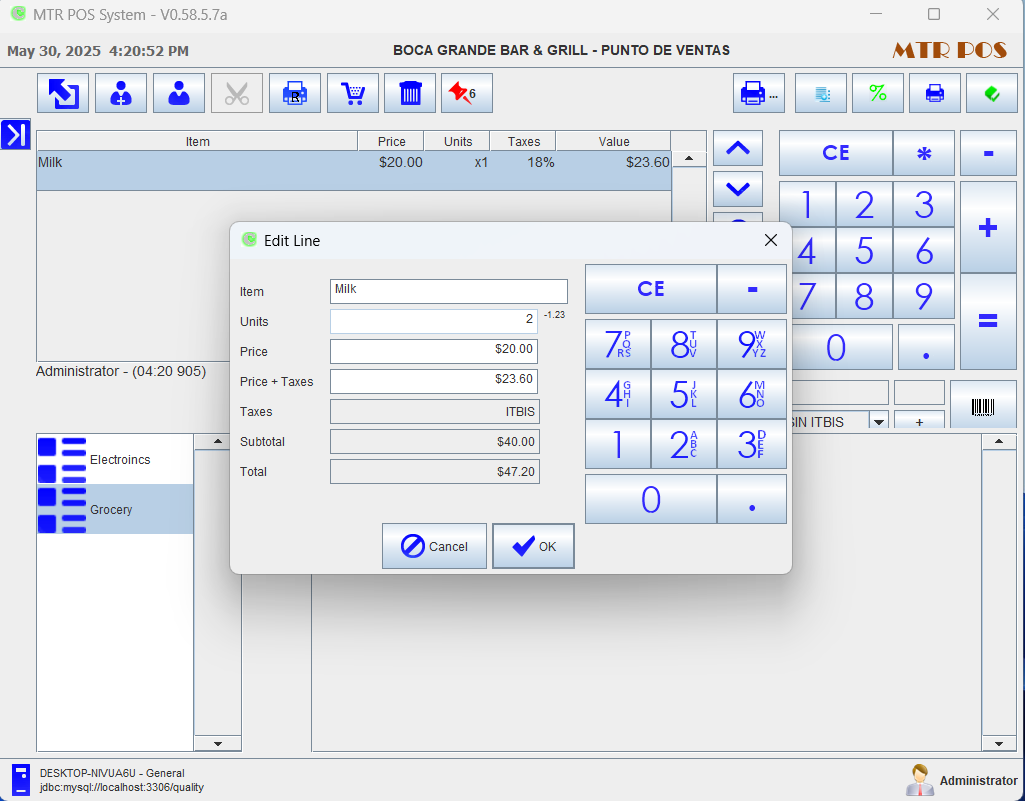The image size is (1025, 801).
Task: Click the category list scroll-down arrow
Action: 218,743
